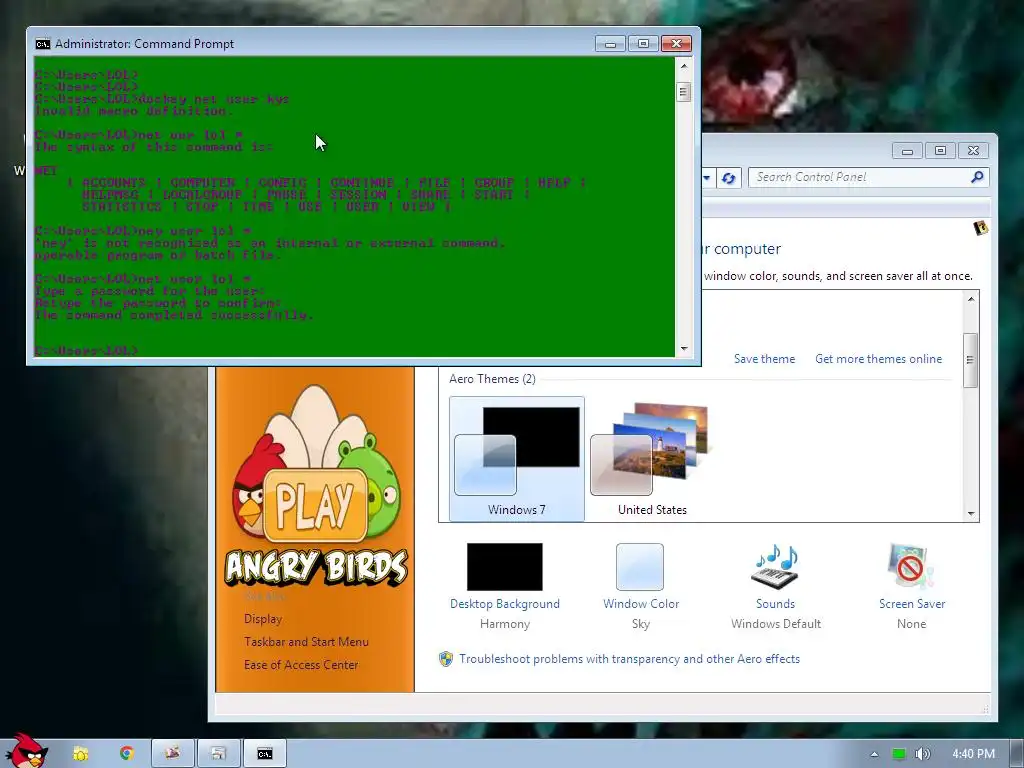This screenshot has height=768, width=1024.
Task: Click inside Search Control Panel field
Action: [869, 177]
